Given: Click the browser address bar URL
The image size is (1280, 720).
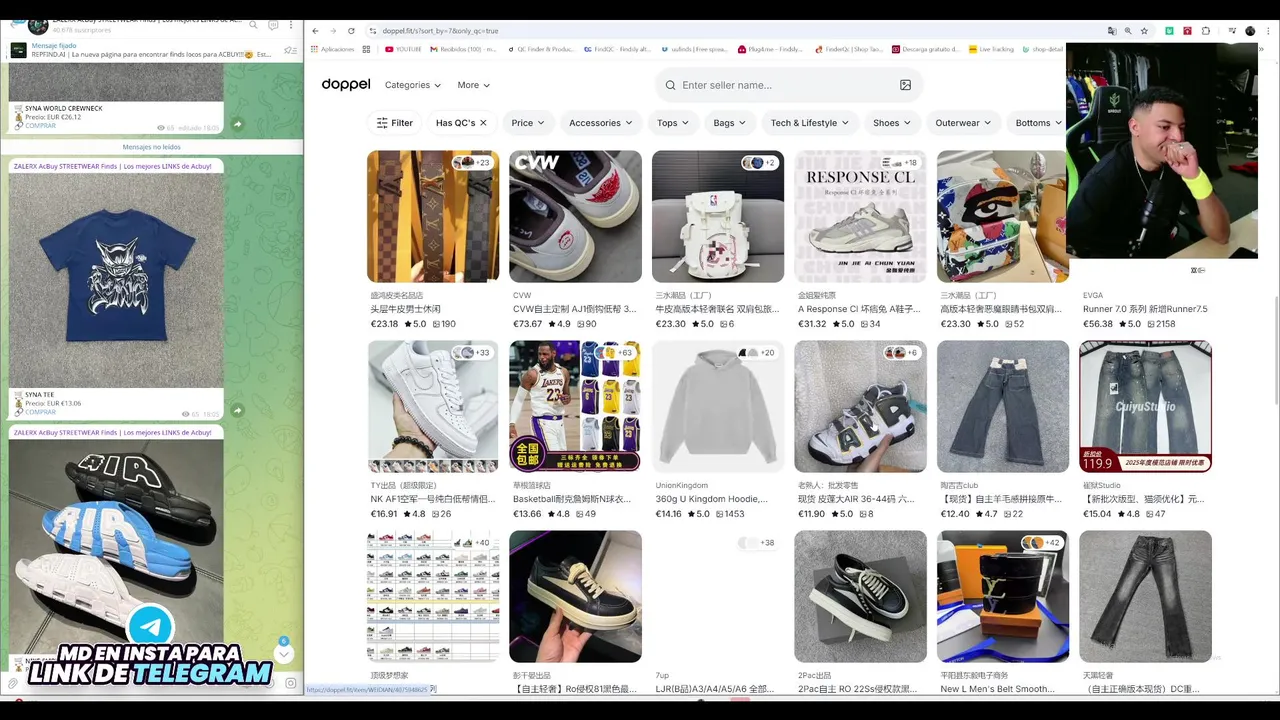Looking at the screenshot, I should (x=440, y=31).
